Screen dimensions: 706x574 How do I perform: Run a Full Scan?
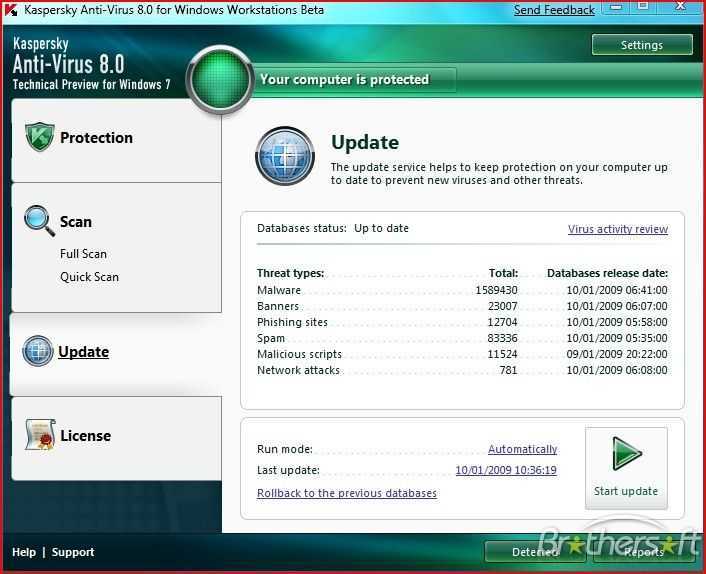coord(83,254)
